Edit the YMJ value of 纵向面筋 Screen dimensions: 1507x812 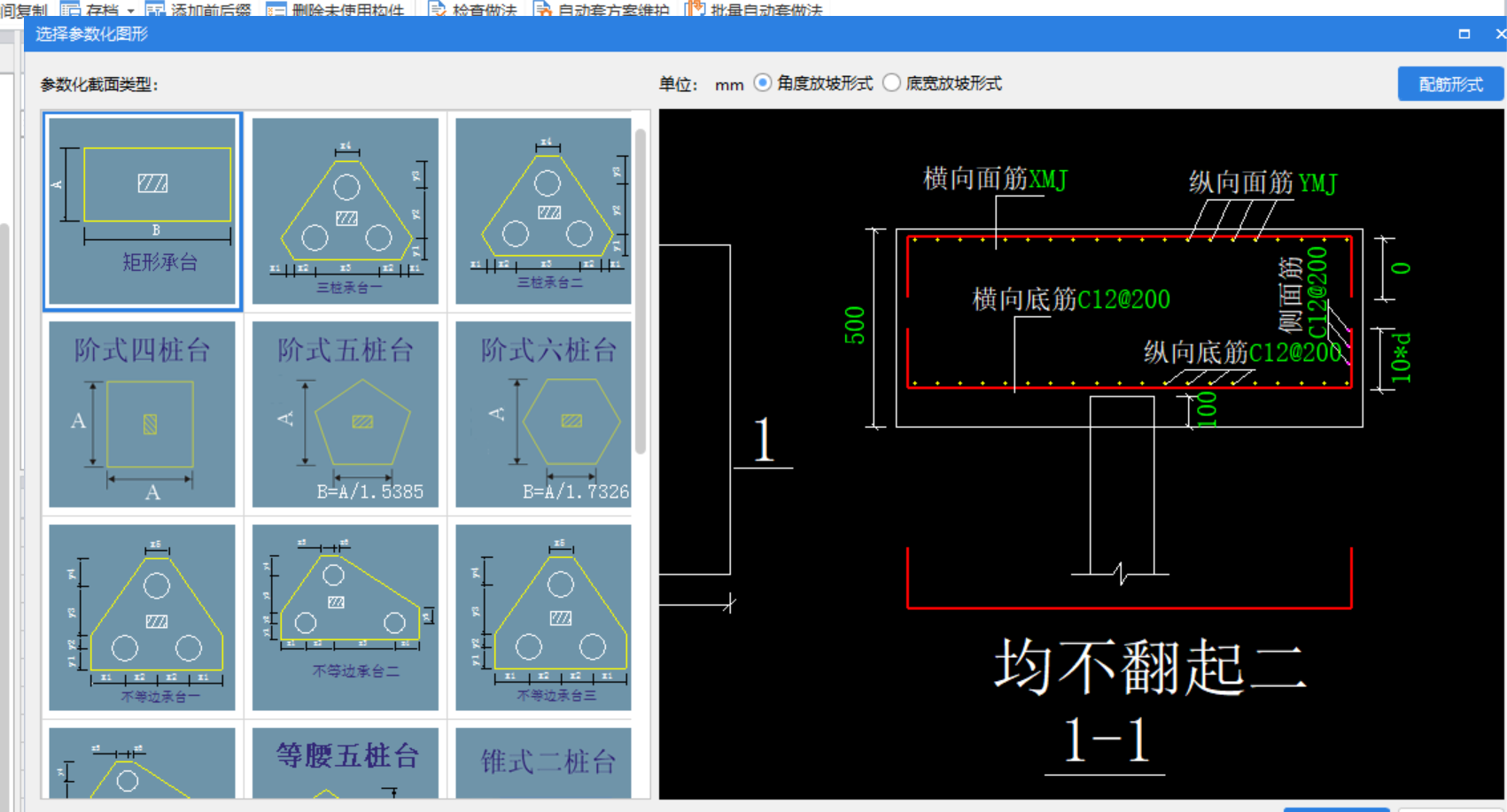click(x=1317, y=183)
